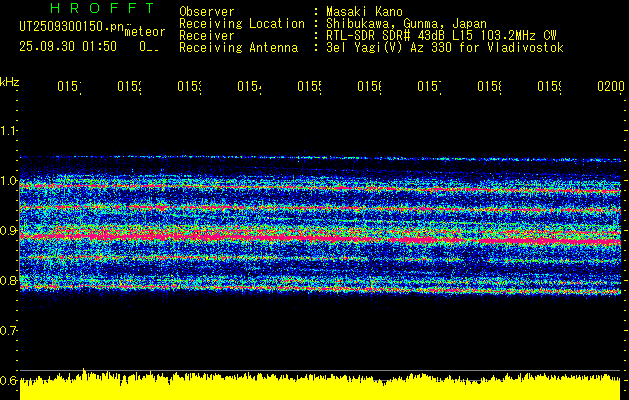
Task: Click the 0155 time marker
Action: click(x=310, y=86)
